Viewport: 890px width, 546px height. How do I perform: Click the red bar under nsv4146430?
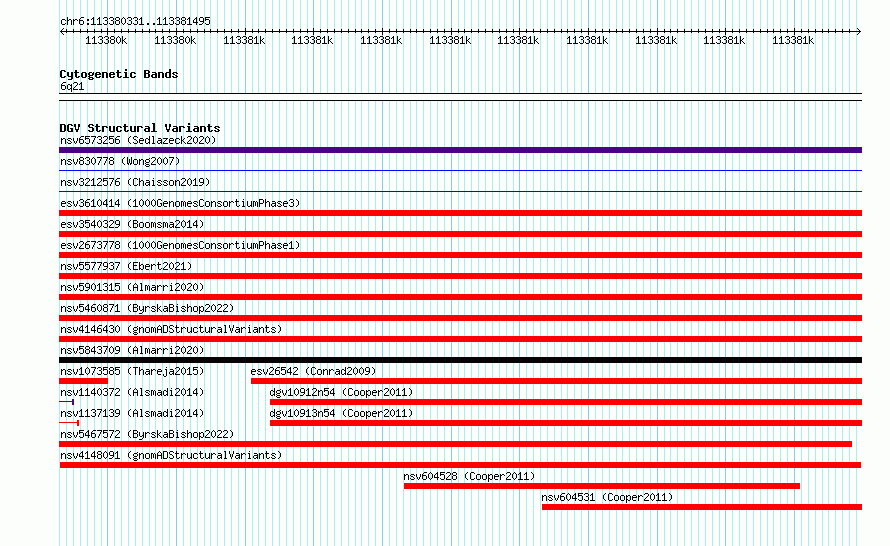tap(460, 339)
